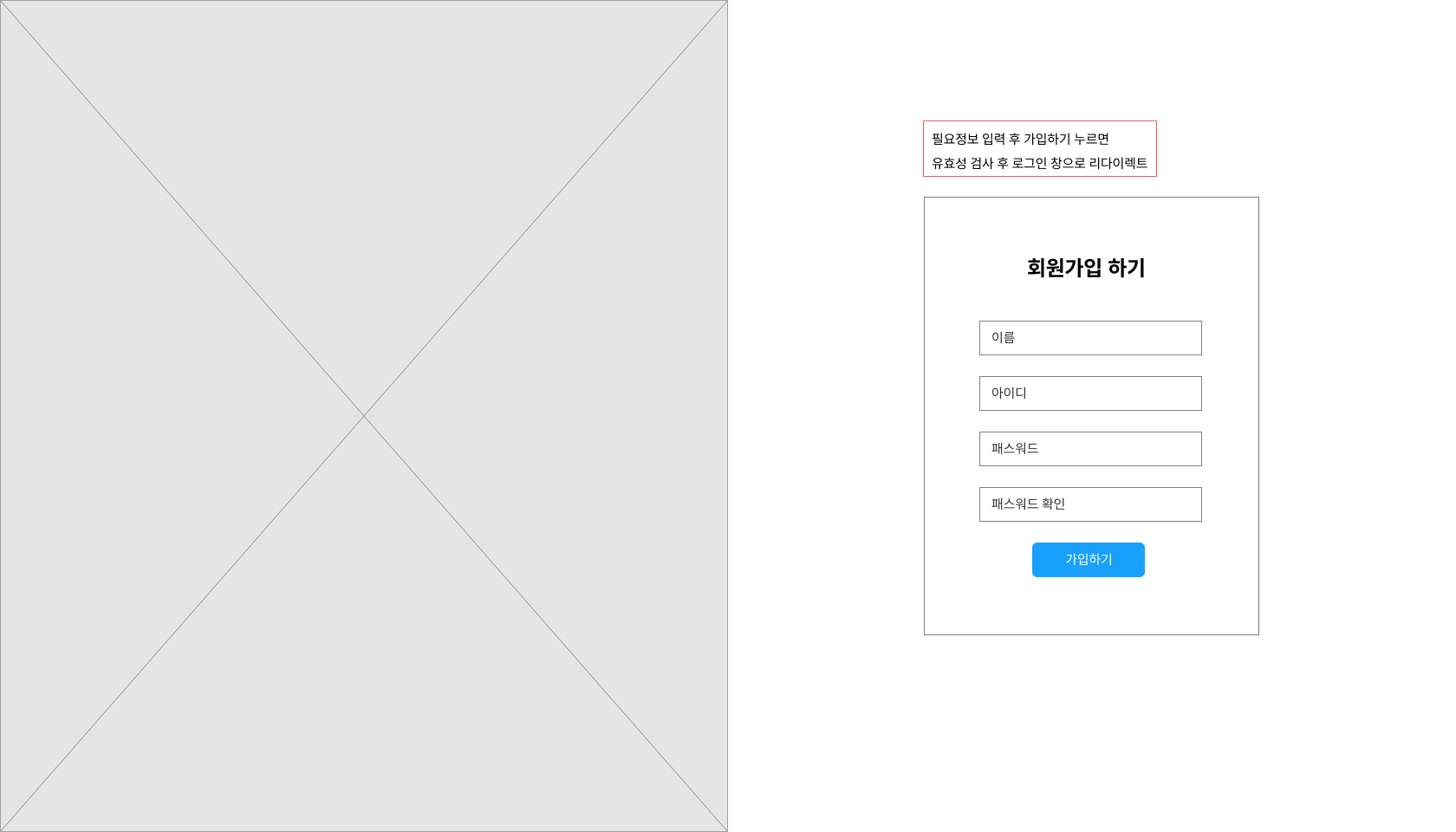Click the note line '필요정보 입력 후 가입하기 누르면'
This screenshot has width=1456, height=832.
(x=1020, y=139)
